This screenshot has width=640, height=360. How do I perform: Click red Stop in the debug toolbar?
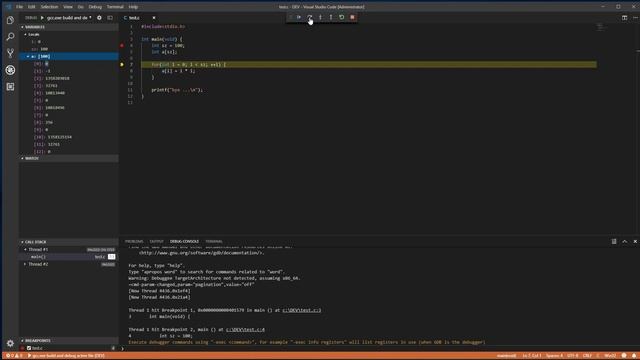(x=352, y=17)
